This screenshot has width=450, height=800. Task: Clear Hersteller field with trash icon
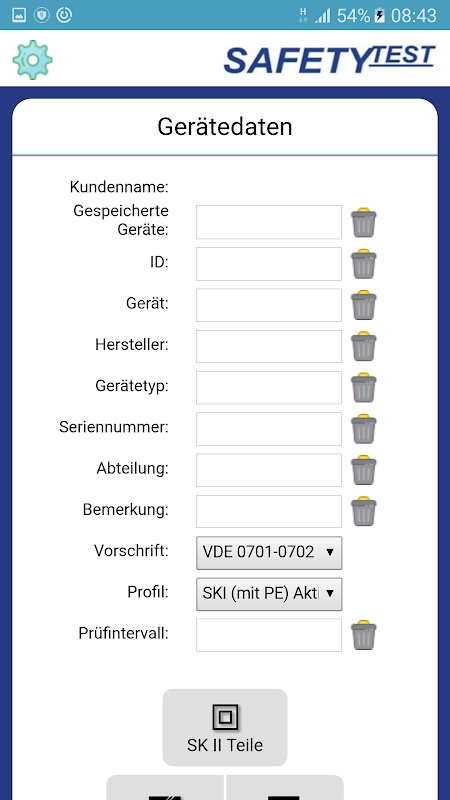pyautogui.click(x=363, y=346)
